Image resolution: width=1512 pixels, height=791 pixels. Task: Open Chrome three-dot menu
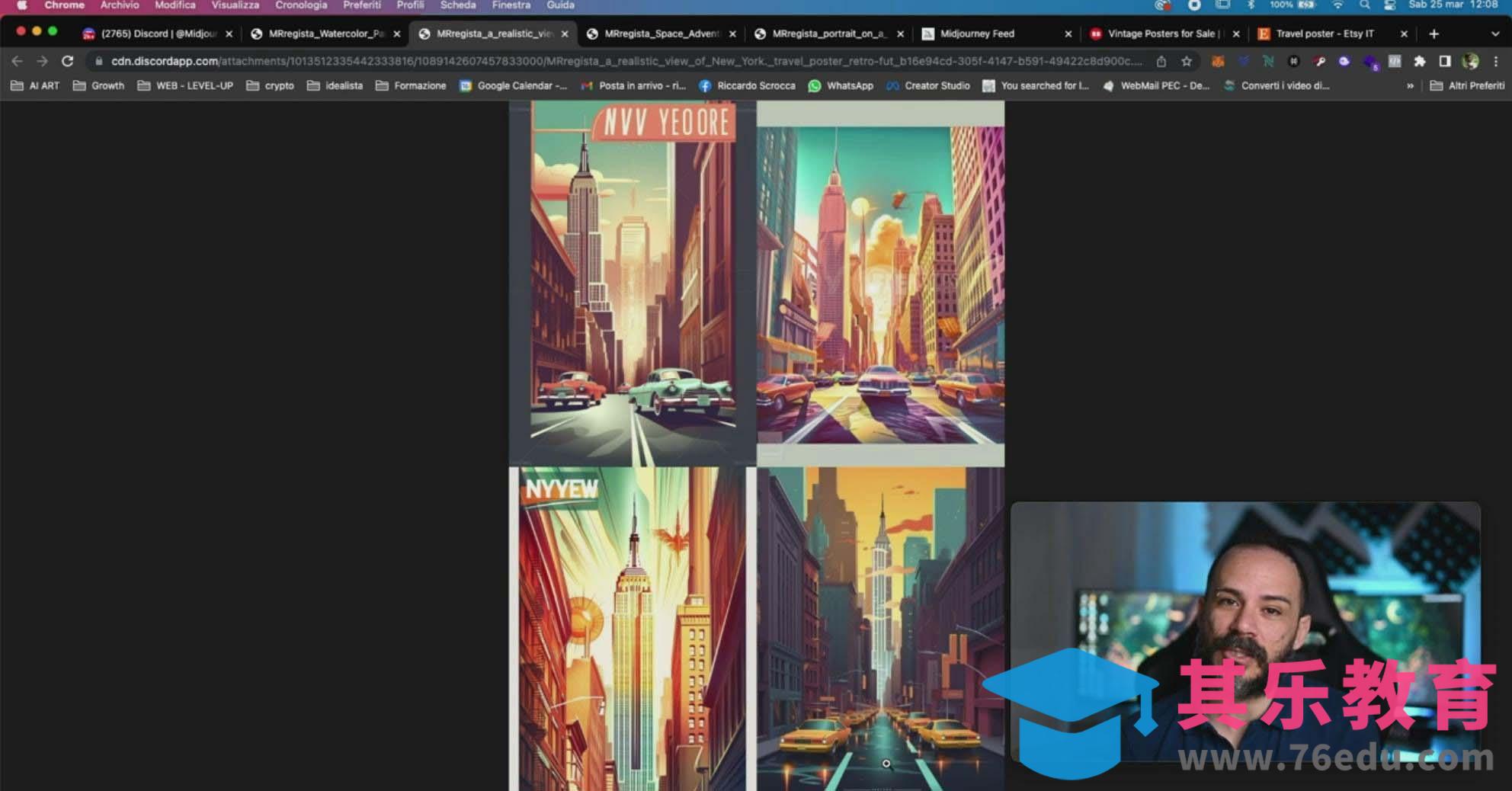(x=1496, y=61)
